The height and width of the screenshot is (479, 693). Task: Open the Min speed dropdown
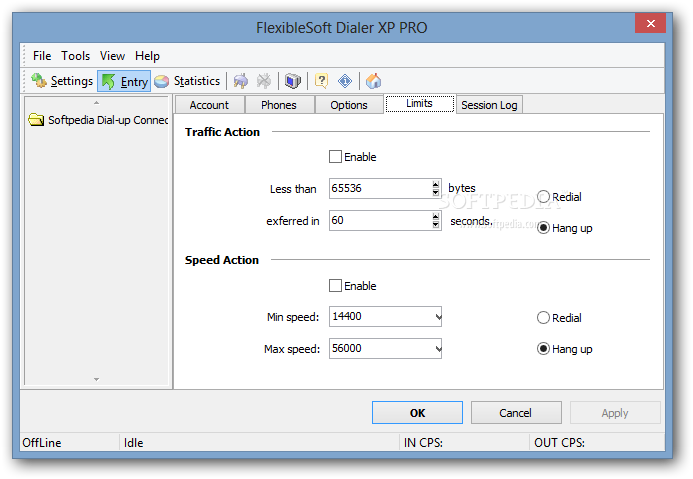point(438,317)
